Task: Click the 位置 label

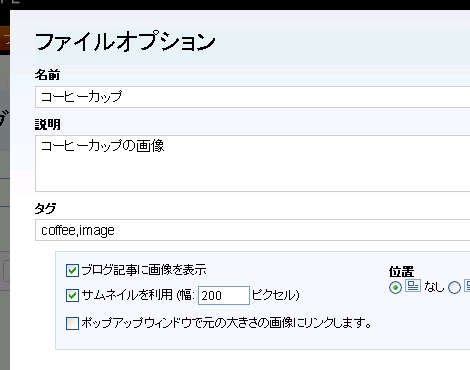Action: (401, 272)
